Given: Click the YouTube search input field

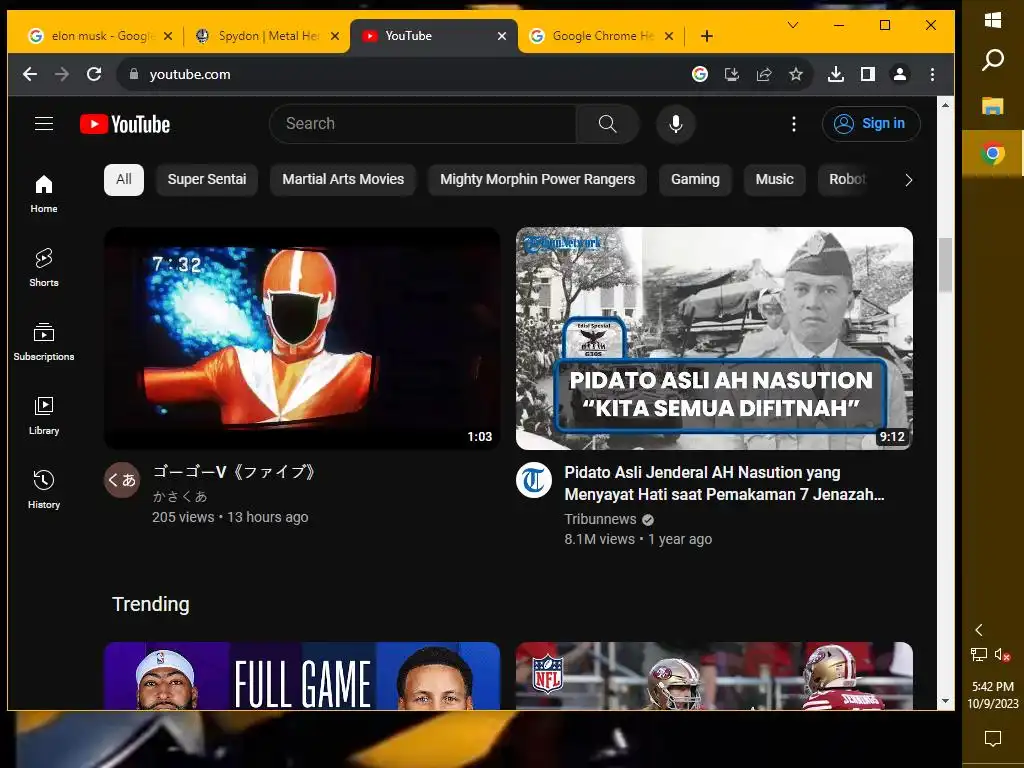Looking at the screenshot, I should coord(423,123).
